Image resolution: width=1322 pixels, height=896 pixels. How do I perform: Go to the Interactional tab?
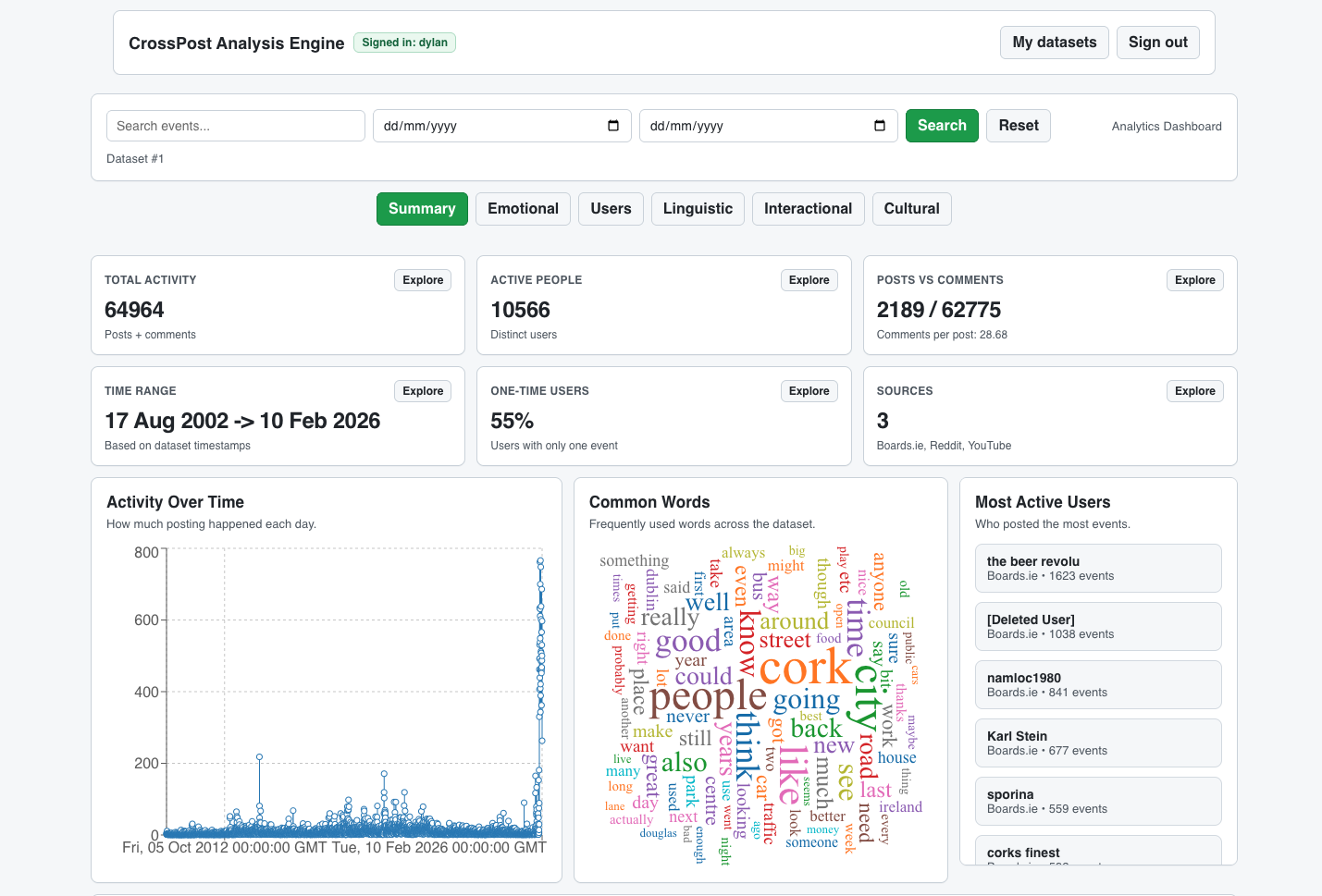(808, 209)
